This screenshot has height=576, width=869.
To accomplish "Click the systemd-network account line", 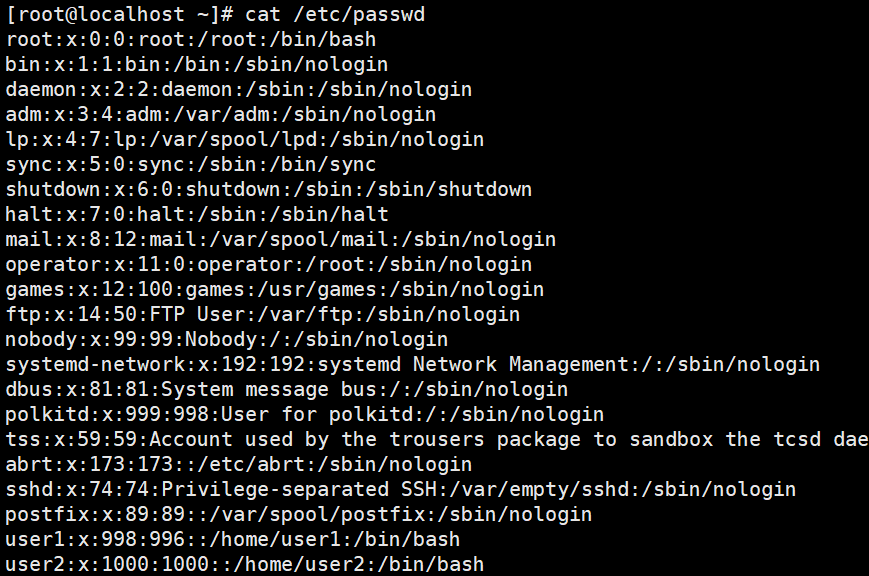I will coord(412,364).
